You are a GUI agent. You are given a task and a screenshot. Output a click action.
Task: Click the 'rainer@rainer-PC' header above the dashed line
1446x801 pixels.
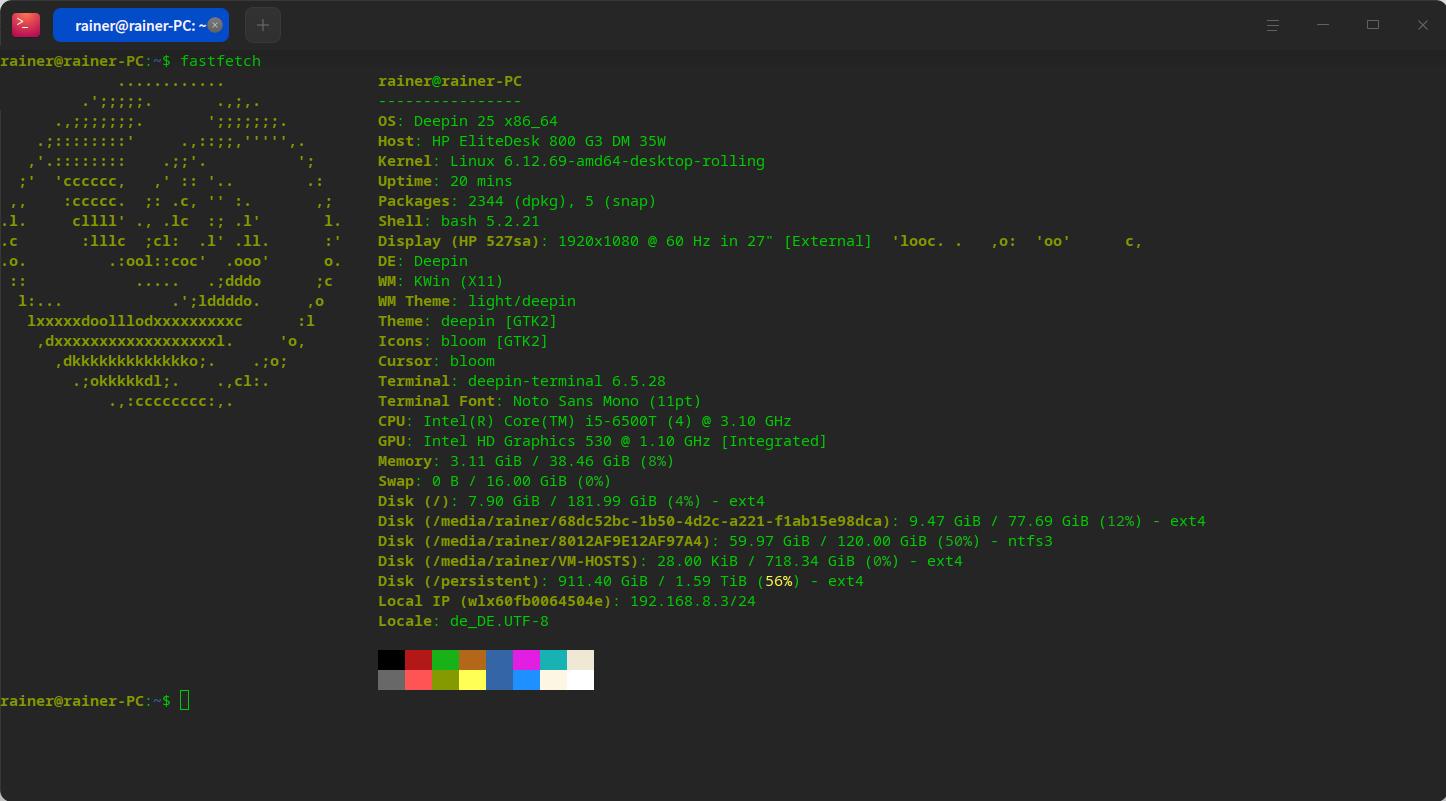450,81
